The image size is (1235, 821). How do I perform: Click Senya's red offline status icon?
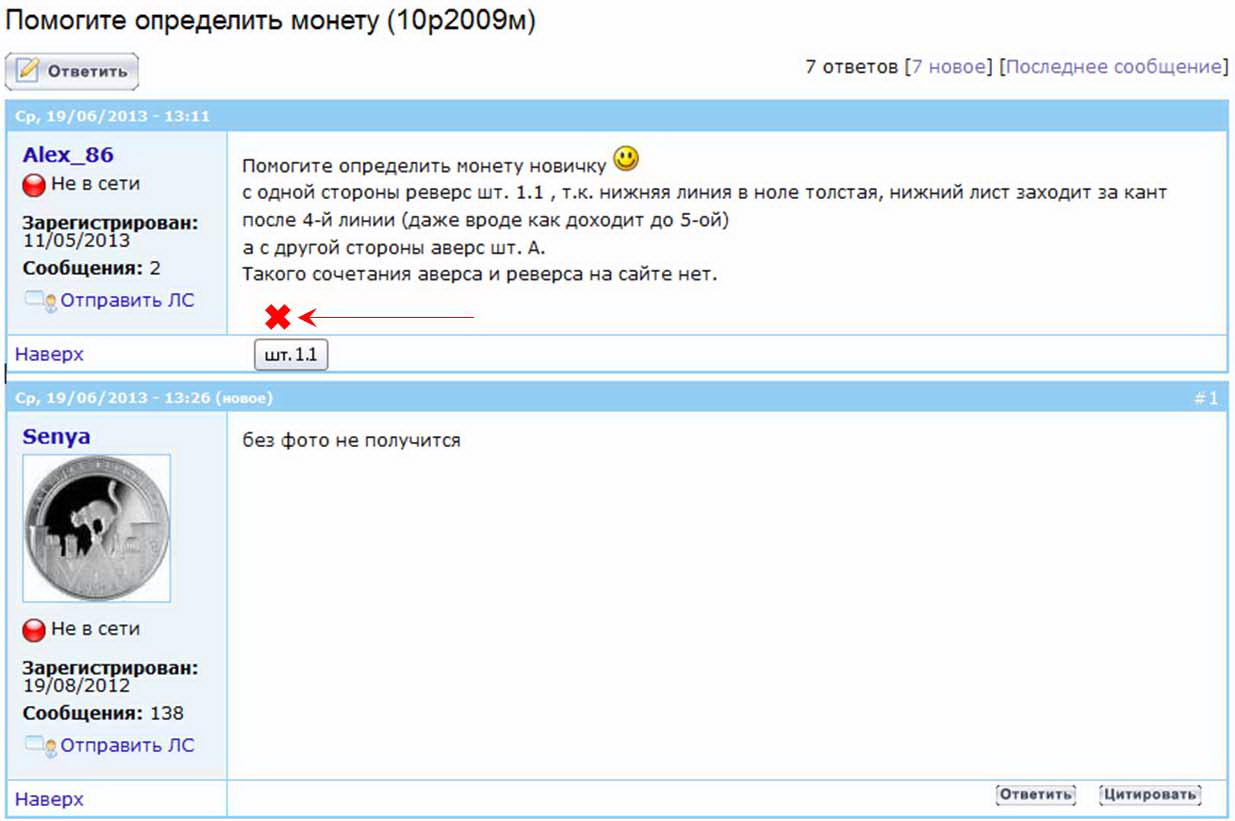pyautogui.click(x=34, y=630)
